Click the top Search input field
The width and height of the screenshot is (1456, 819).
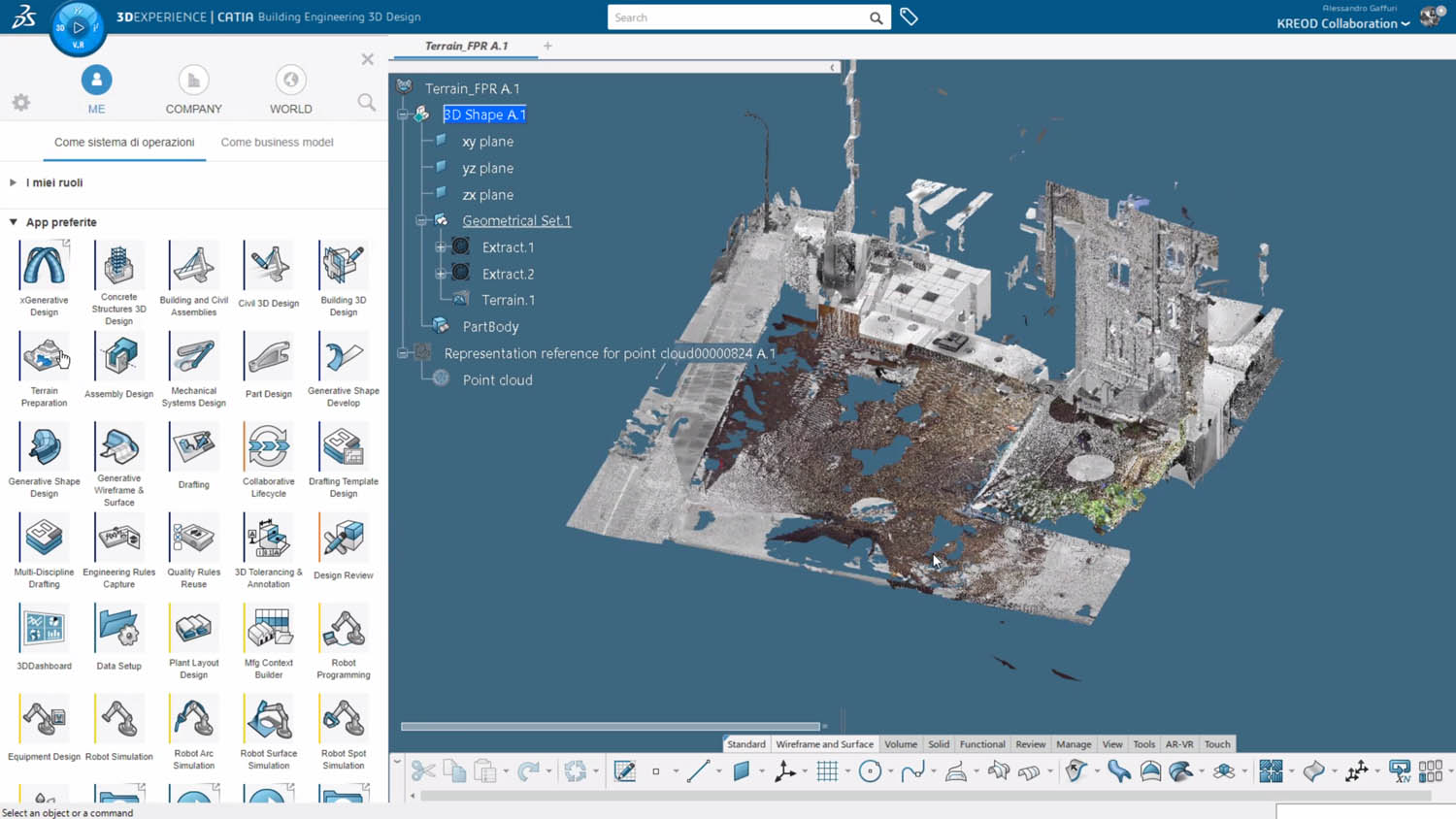(x=738, y=17)
